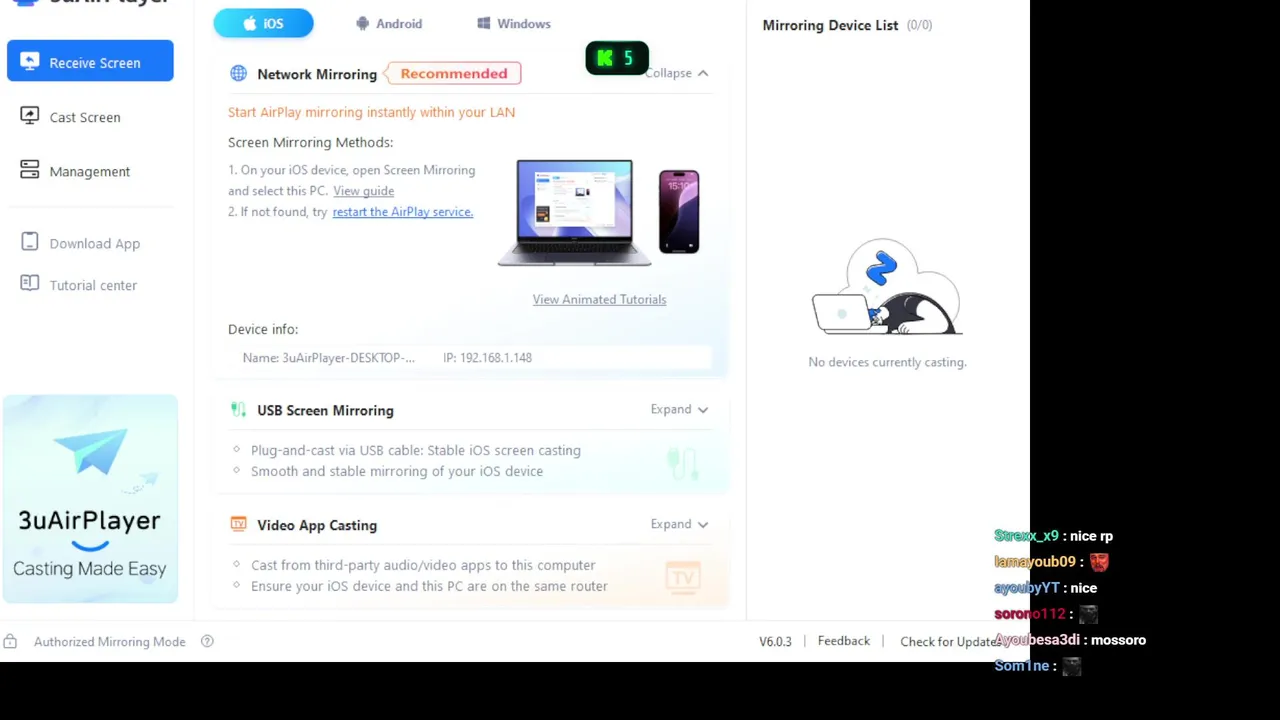Click the device Name 3uAirPlayer-DESKTOP text
The image size is (1280, 720).
click(328, 357)
